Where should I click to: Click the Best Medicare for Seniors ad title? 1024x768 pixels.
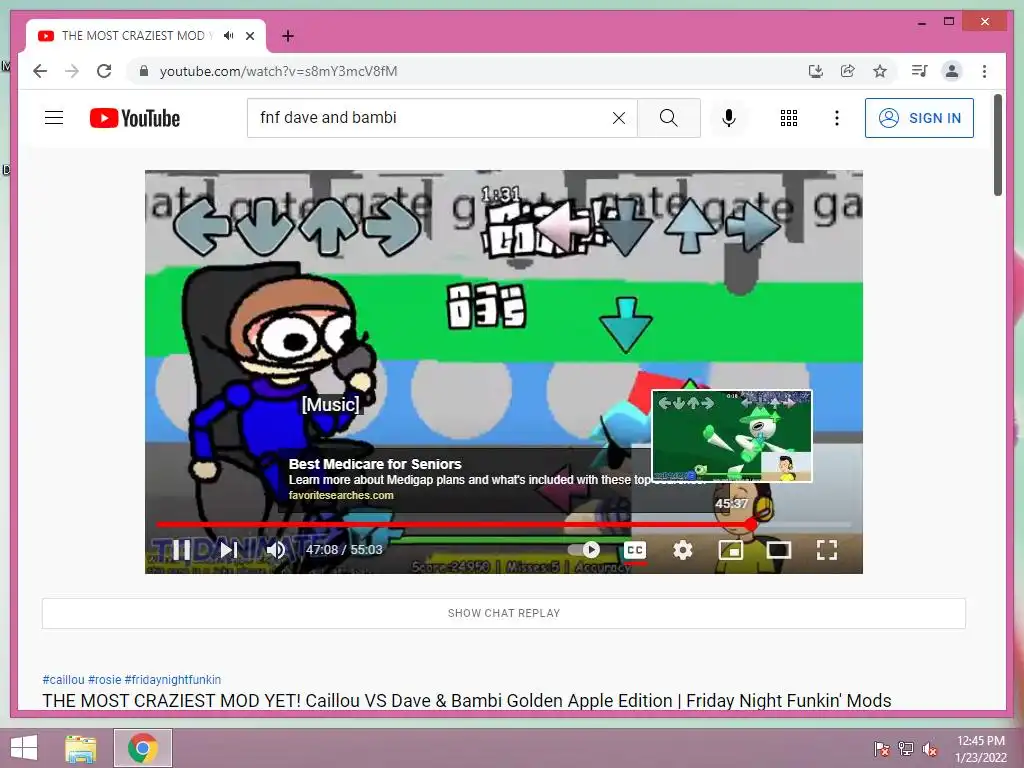coord(375,464)
